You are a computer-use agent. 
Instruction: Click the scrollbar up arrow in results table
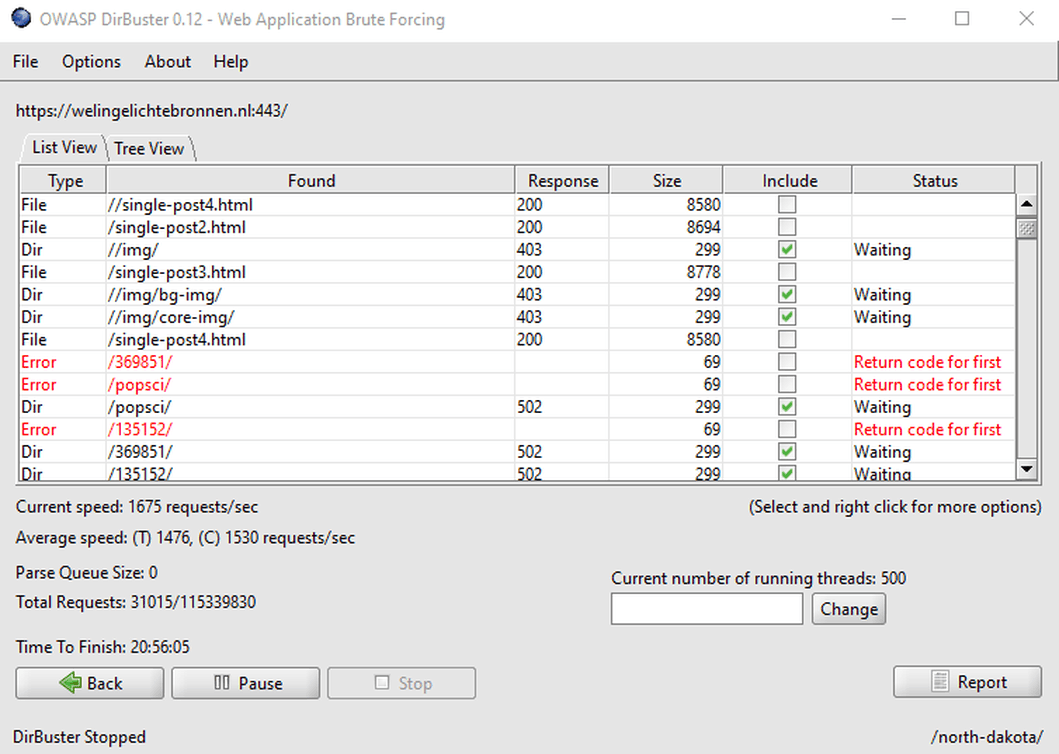click(1027, 204)
